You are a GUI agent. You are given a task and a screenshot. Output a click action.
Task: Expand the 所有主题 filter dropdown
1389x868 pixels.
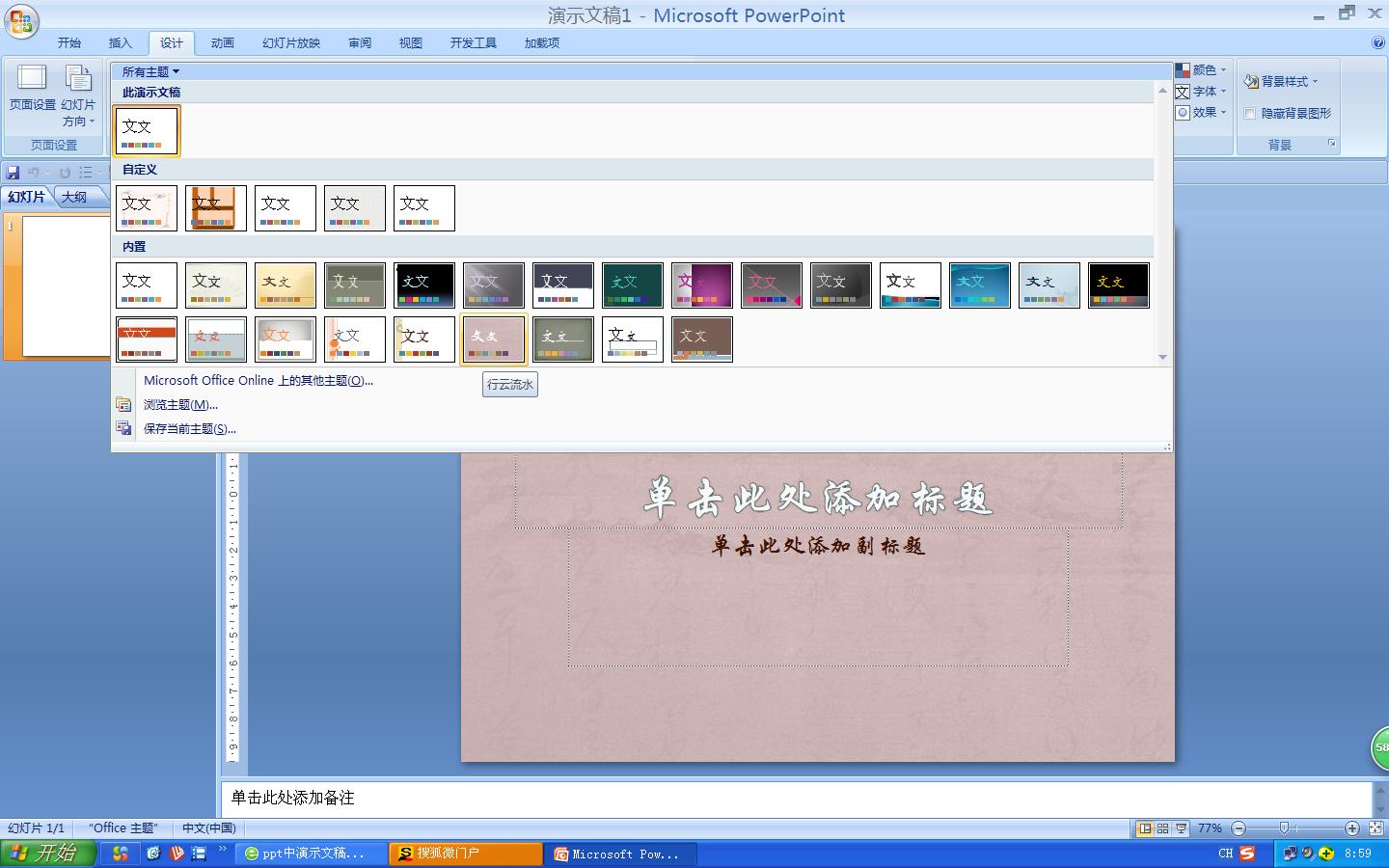[x=150, y=71]
